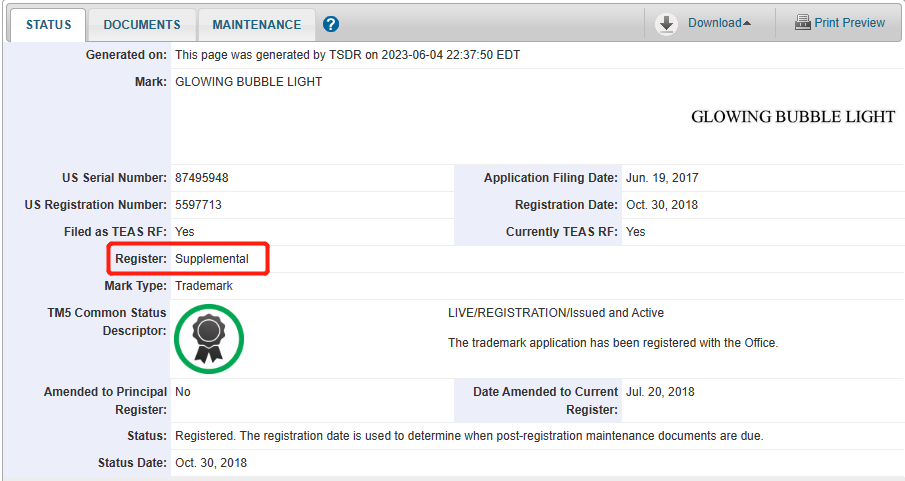Click the mark image GLOWING BUBBLE LIGHT
The height and width of the screenshot is (481, 905).
pyautogui.click(x=792, y=117)
